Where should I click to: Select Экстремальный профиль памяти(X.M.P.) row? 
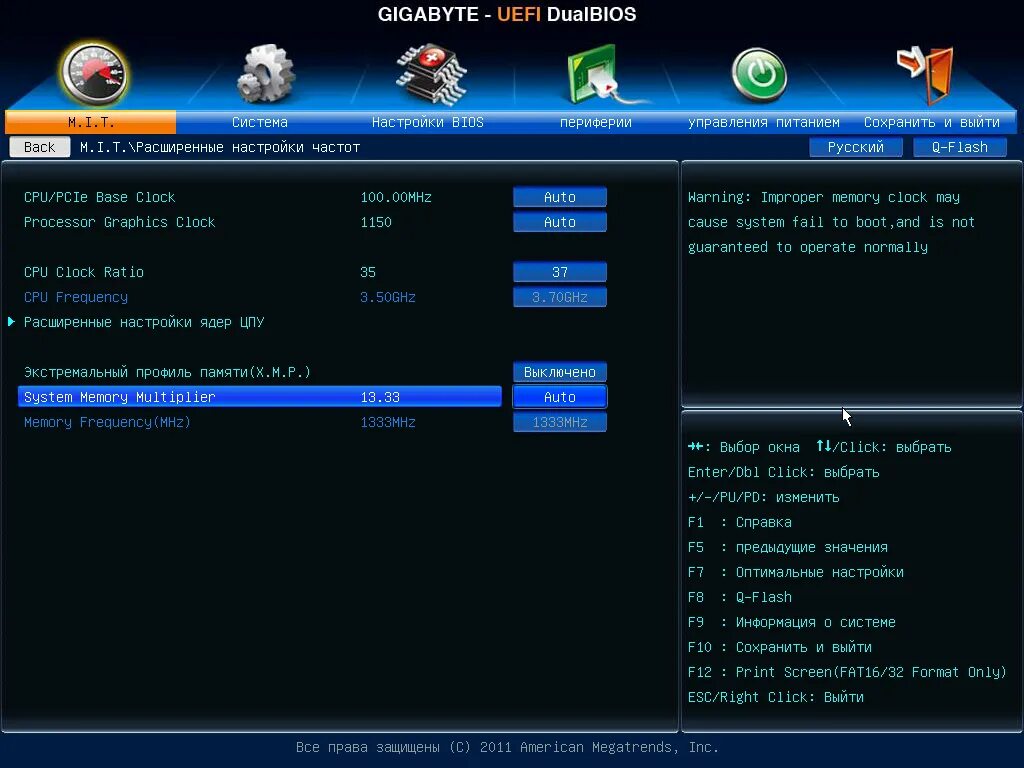point(260,372)
